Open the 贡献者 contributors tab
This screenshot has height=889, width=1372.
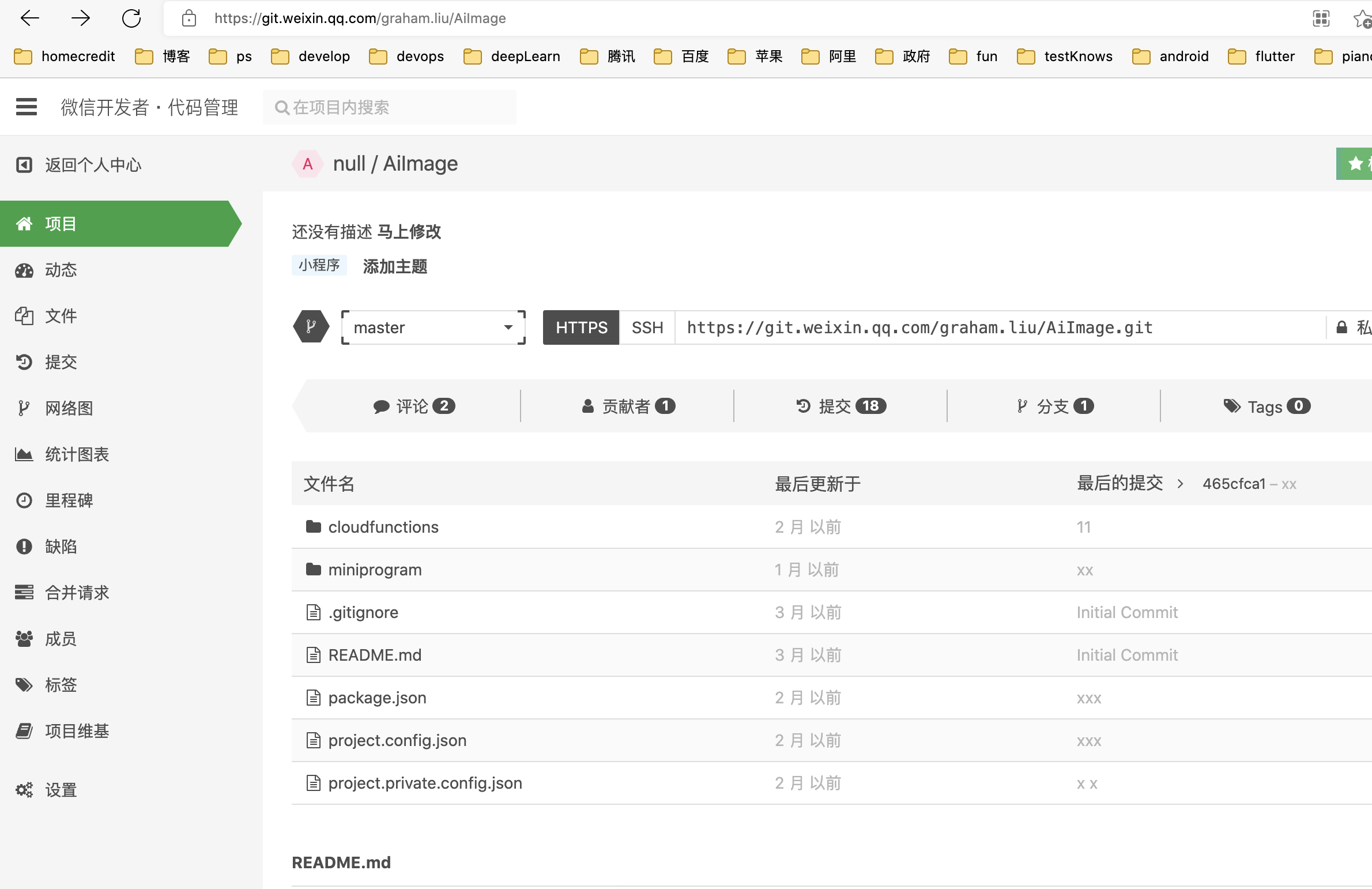(628, 406)
